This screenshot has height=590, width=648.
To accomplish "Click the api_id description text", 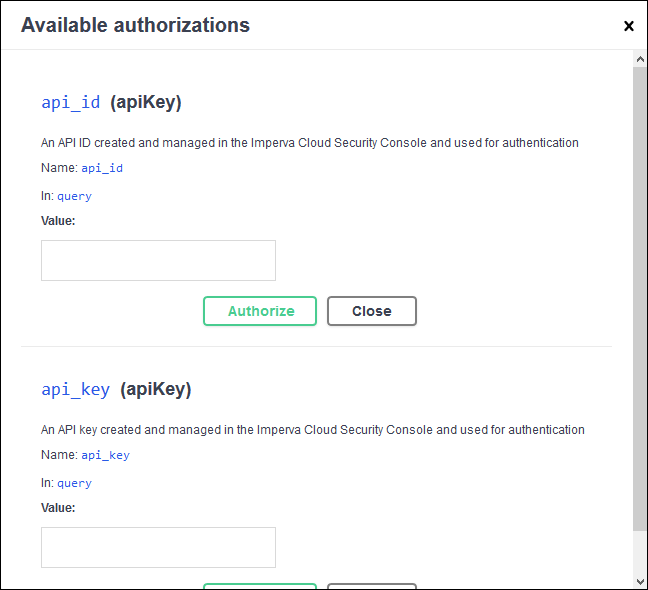I will coord(310,143).
